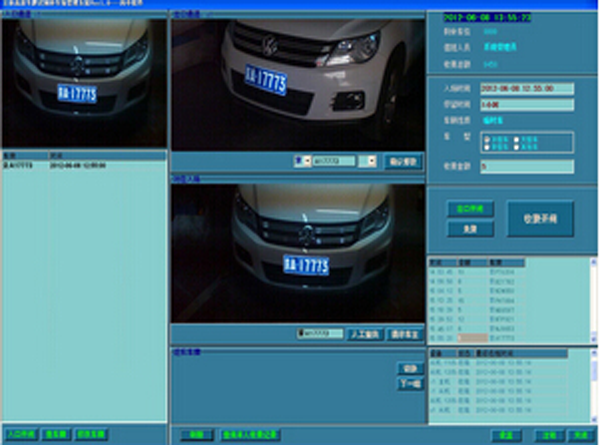Click the short button left of the long bottom-center button

coord(196,435)
